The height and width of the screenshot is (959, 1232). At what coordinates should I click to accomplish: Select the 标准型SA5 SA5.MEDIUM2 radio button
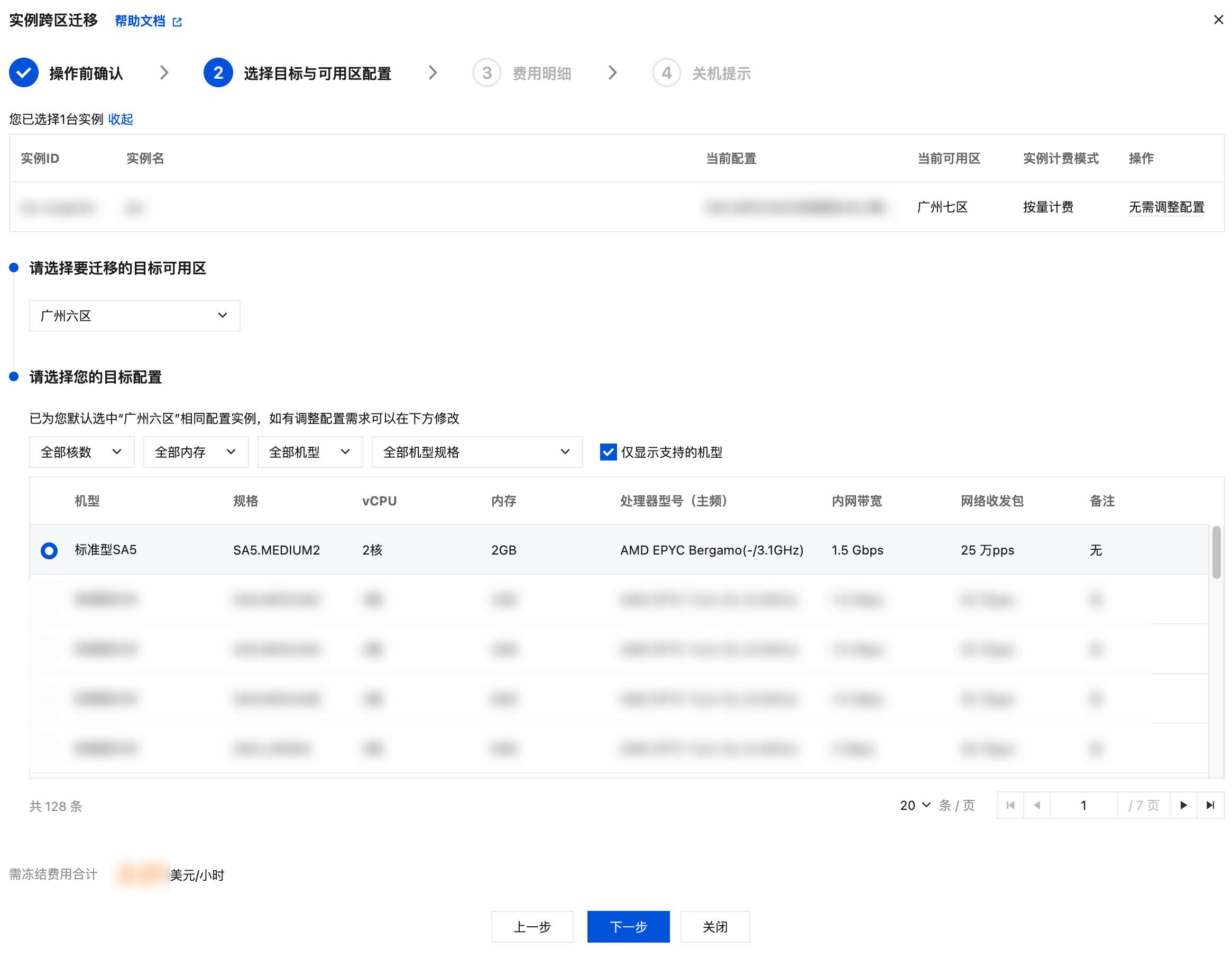(49, 550)
